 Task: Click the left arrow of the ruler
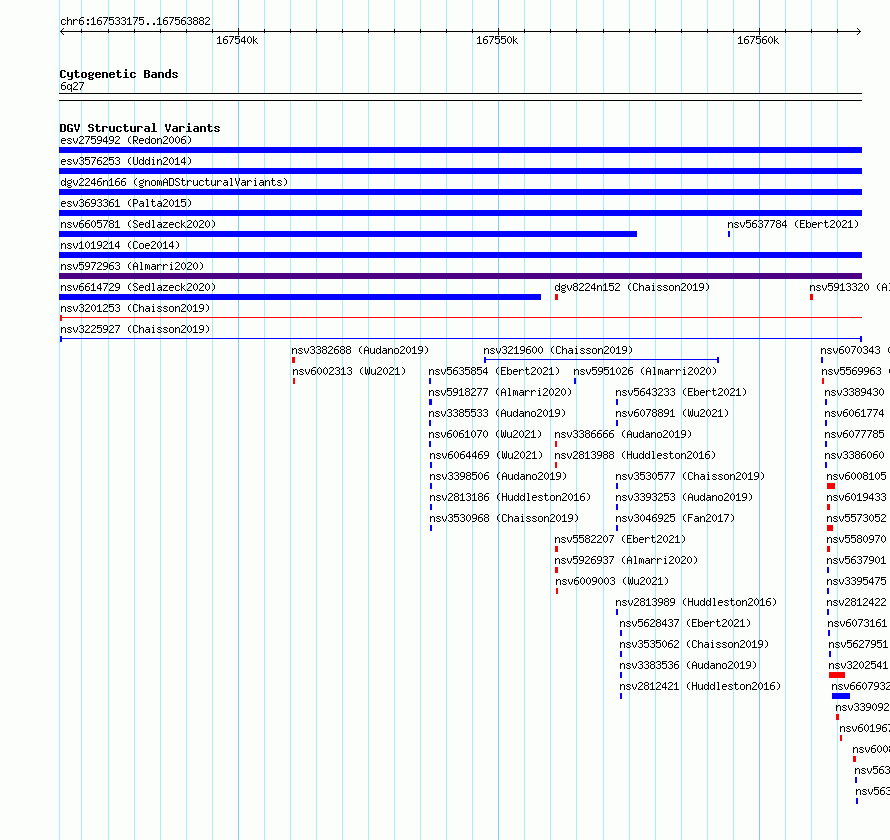(62, 32)
